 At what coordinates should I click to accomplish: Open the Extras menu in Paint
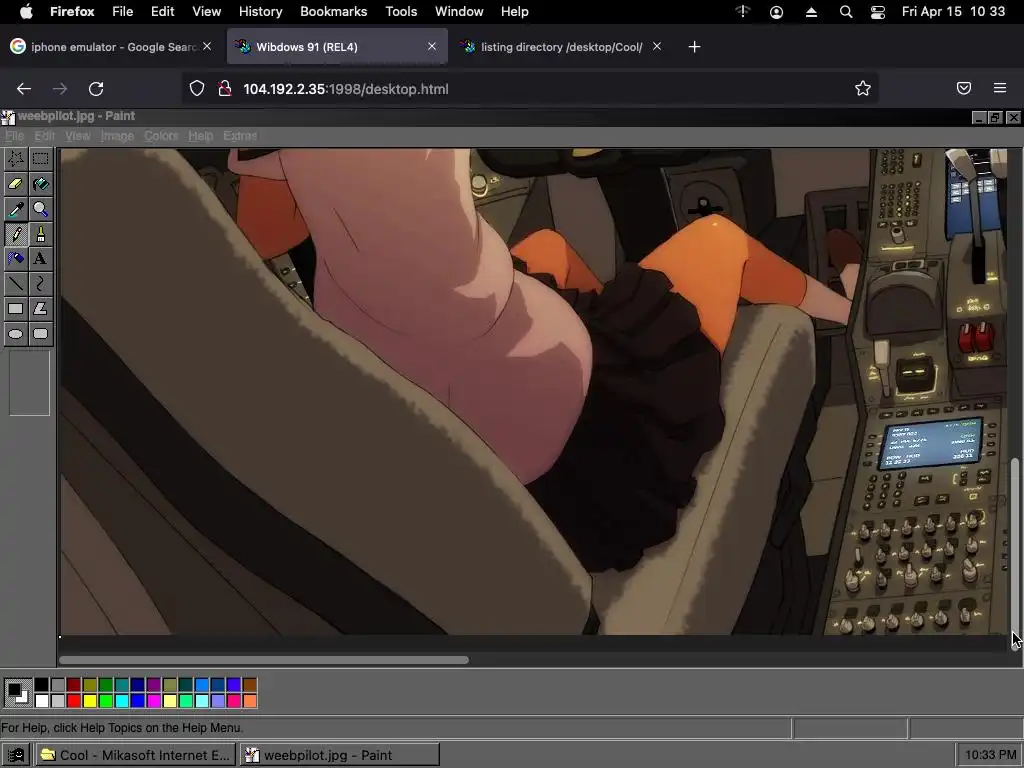240,136
